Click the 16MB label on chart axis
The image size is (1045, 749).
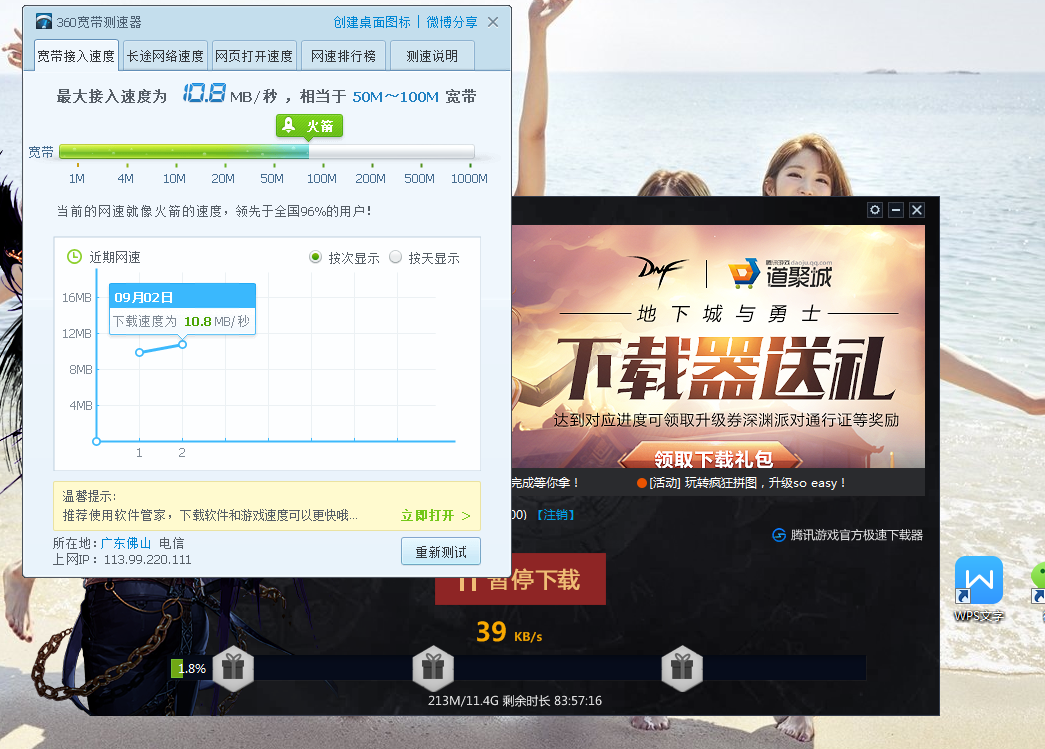(77, 297)
